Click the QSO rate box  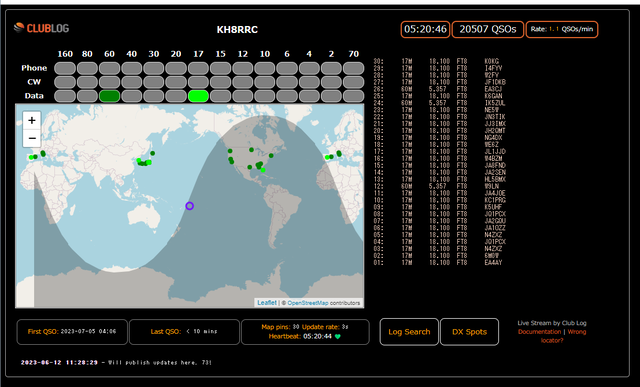click(x=562, y=29)
